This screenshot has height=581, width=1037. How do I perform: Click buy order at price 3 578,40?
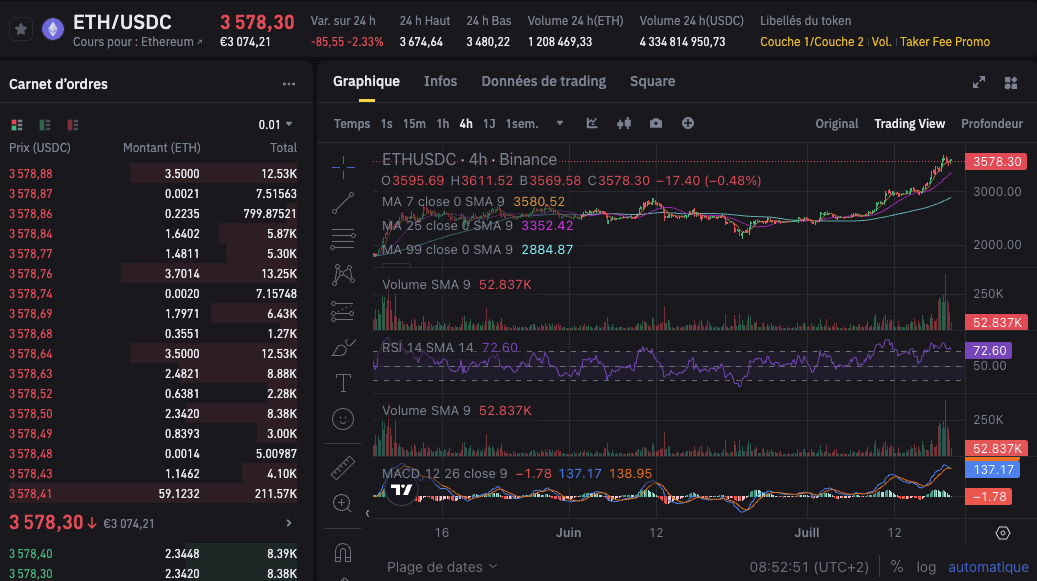(153, 554)
